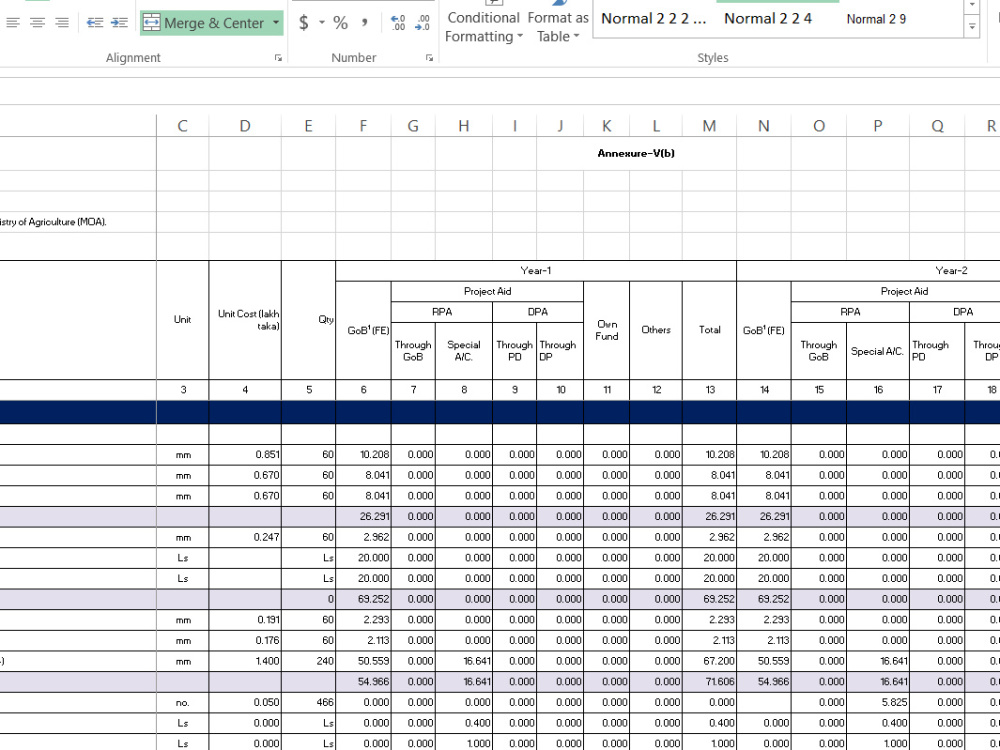
Task: Select Year-1 Project Aid header cell
Action: [487, 291]
